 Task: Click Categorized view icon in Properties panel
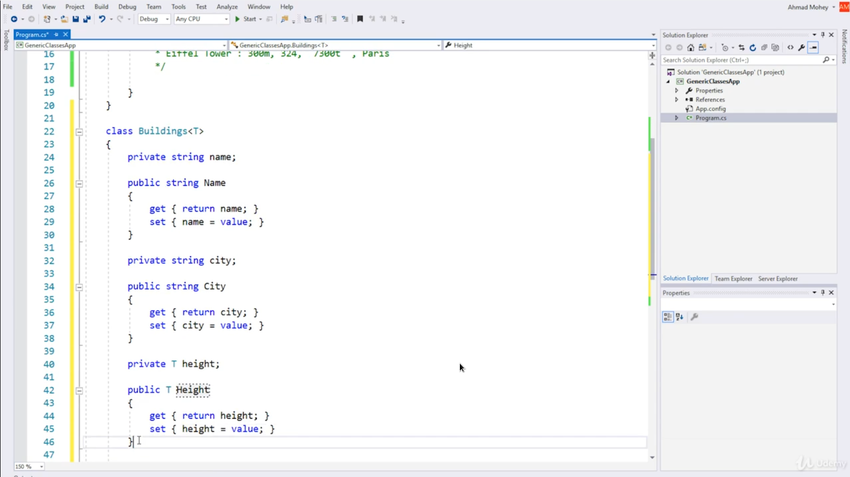(668, 317)
